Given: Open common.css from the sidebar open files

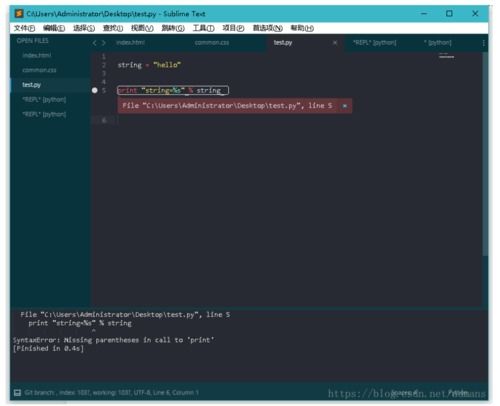Looking at the screenshot, I should (39, 70).
